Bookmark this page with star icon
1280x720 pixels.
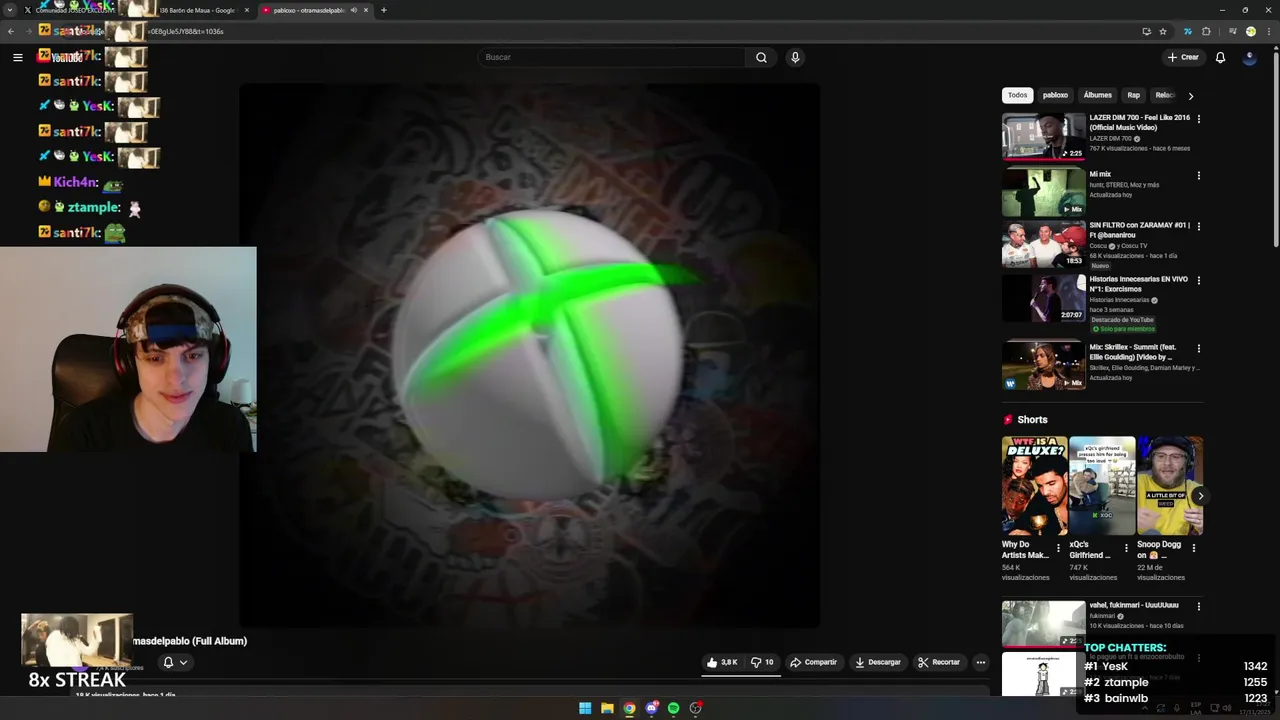click(x=1163, y=31)
